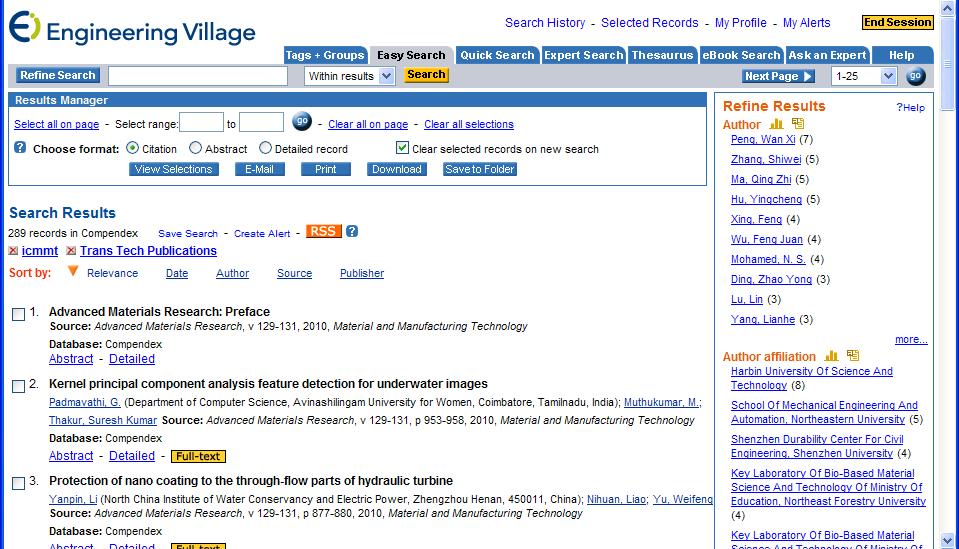The image size is (959, 549).
Task: Switch to Easy Search tab
Action: (x=411, y=55)
